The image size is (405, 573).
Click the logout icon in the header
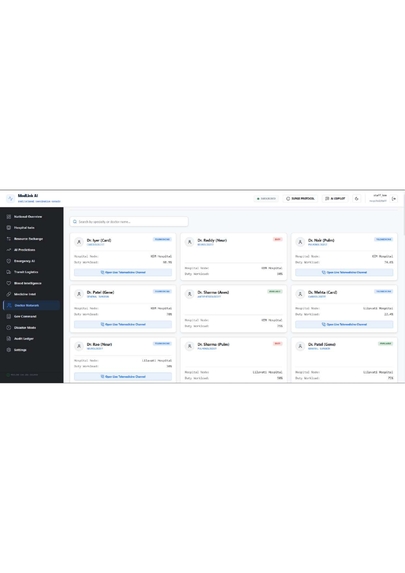394,199
